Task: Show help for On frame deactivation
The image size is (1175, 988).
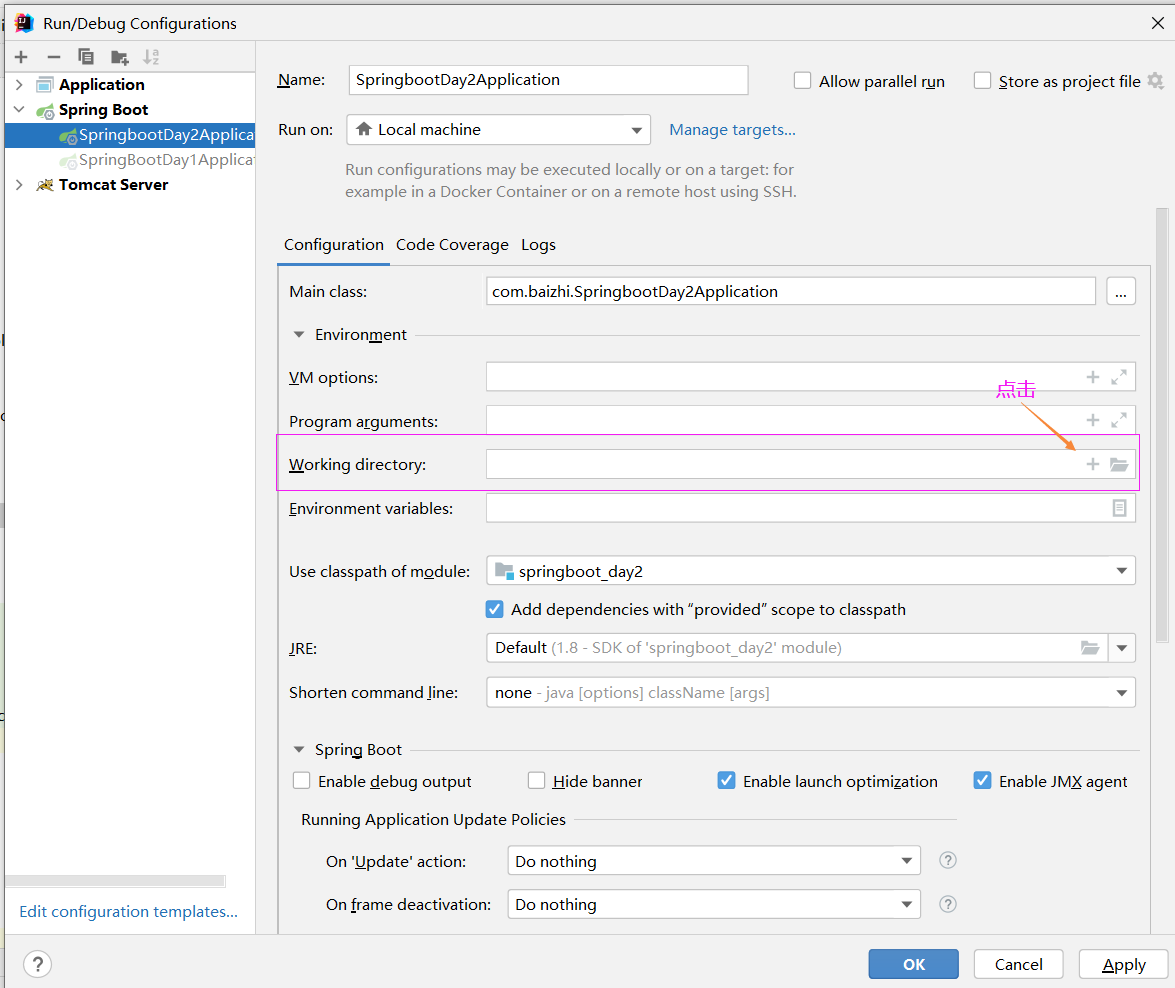Action: pyautogui.click(x=947, y=904)
